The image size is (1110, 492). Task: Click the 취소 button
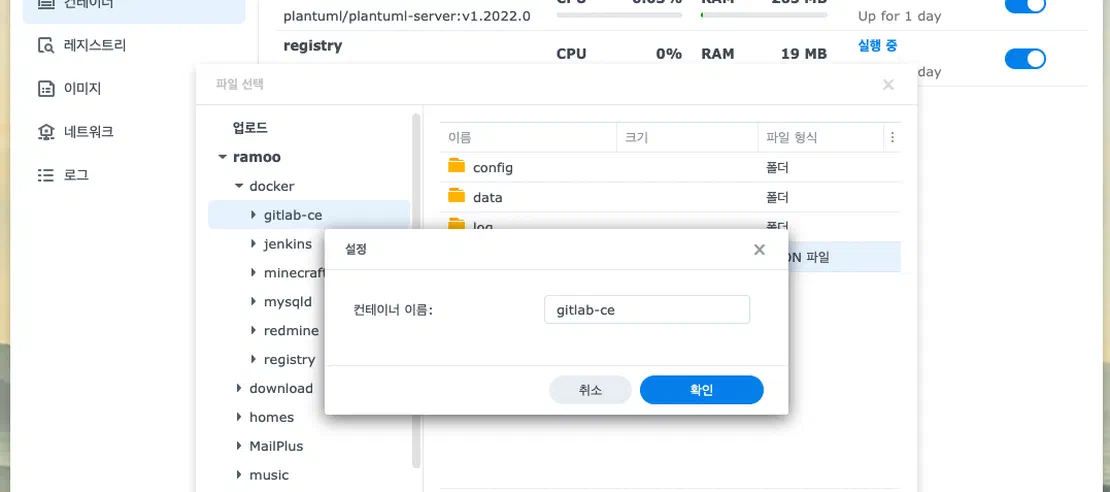tap(590, 390)
